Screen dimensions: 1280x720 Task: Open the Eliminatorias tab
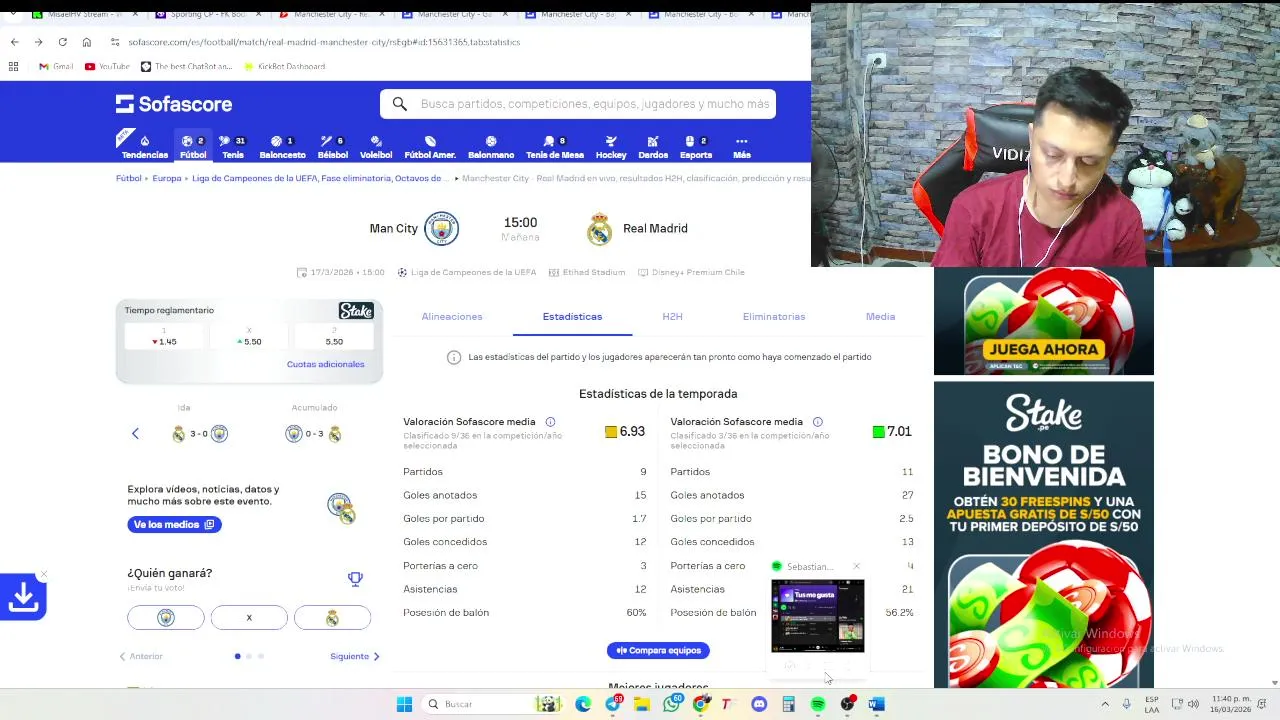click(774, 316)
